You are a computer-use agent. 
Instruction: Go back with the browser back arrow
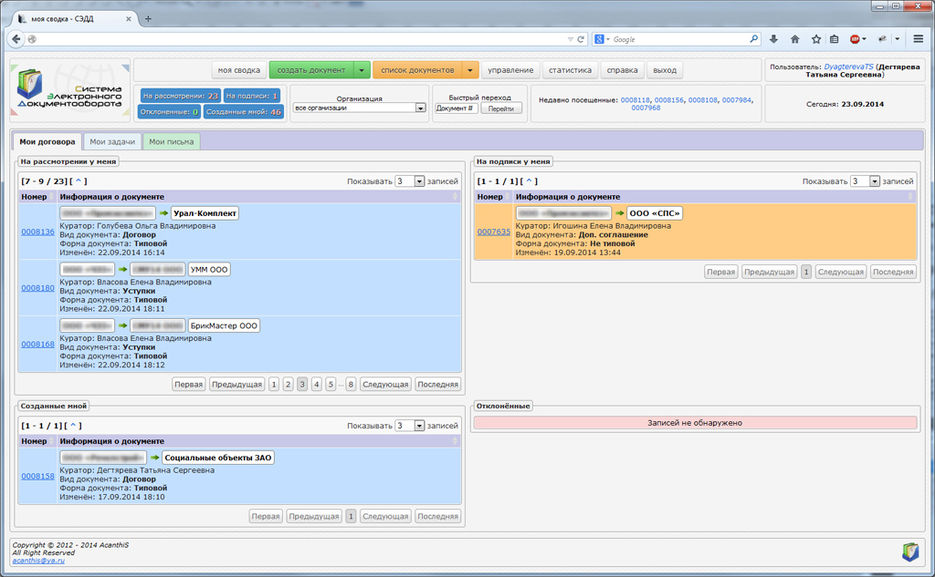coord(16,39)
